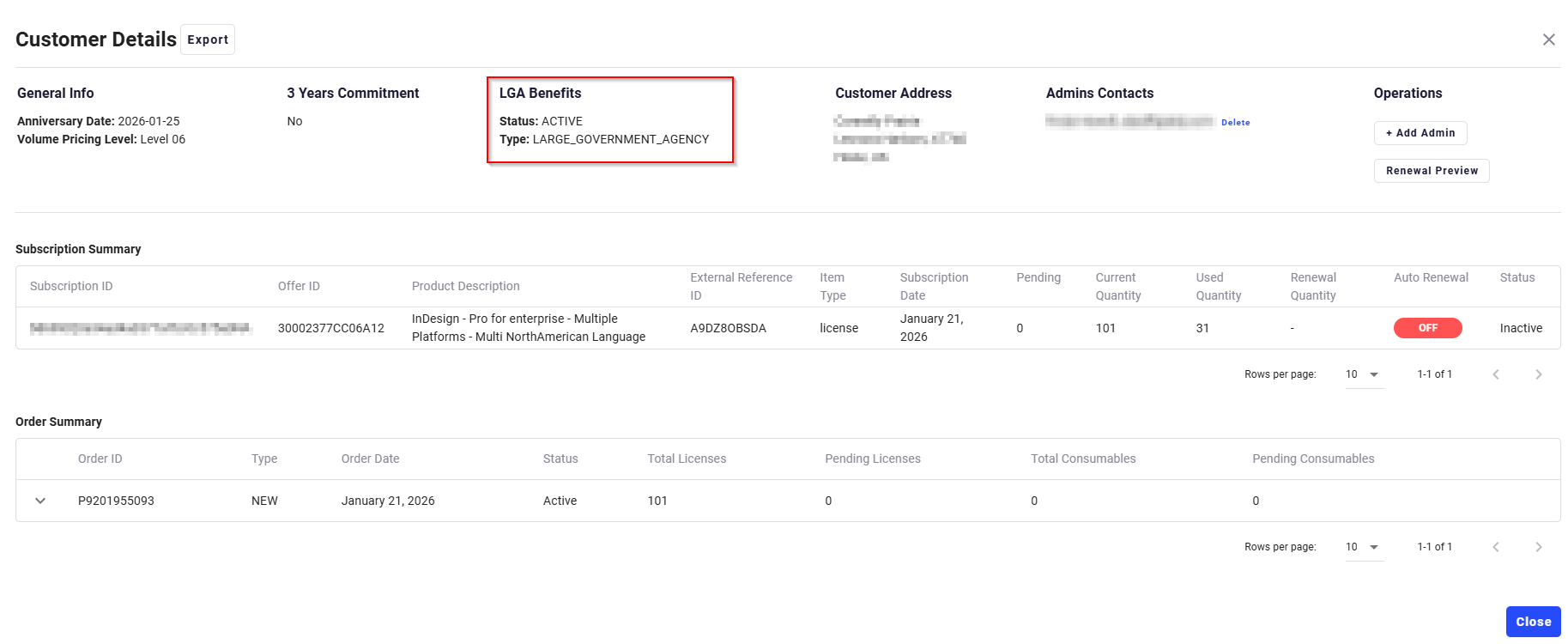Go to next page in Subscription Summary
The image size is (1568, 644).
(x=1538, y=374)
